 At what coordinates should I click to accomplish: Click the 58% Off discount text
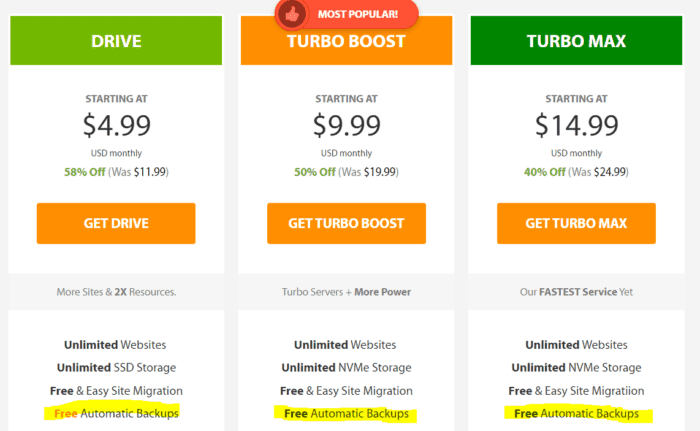coord(84,172)
